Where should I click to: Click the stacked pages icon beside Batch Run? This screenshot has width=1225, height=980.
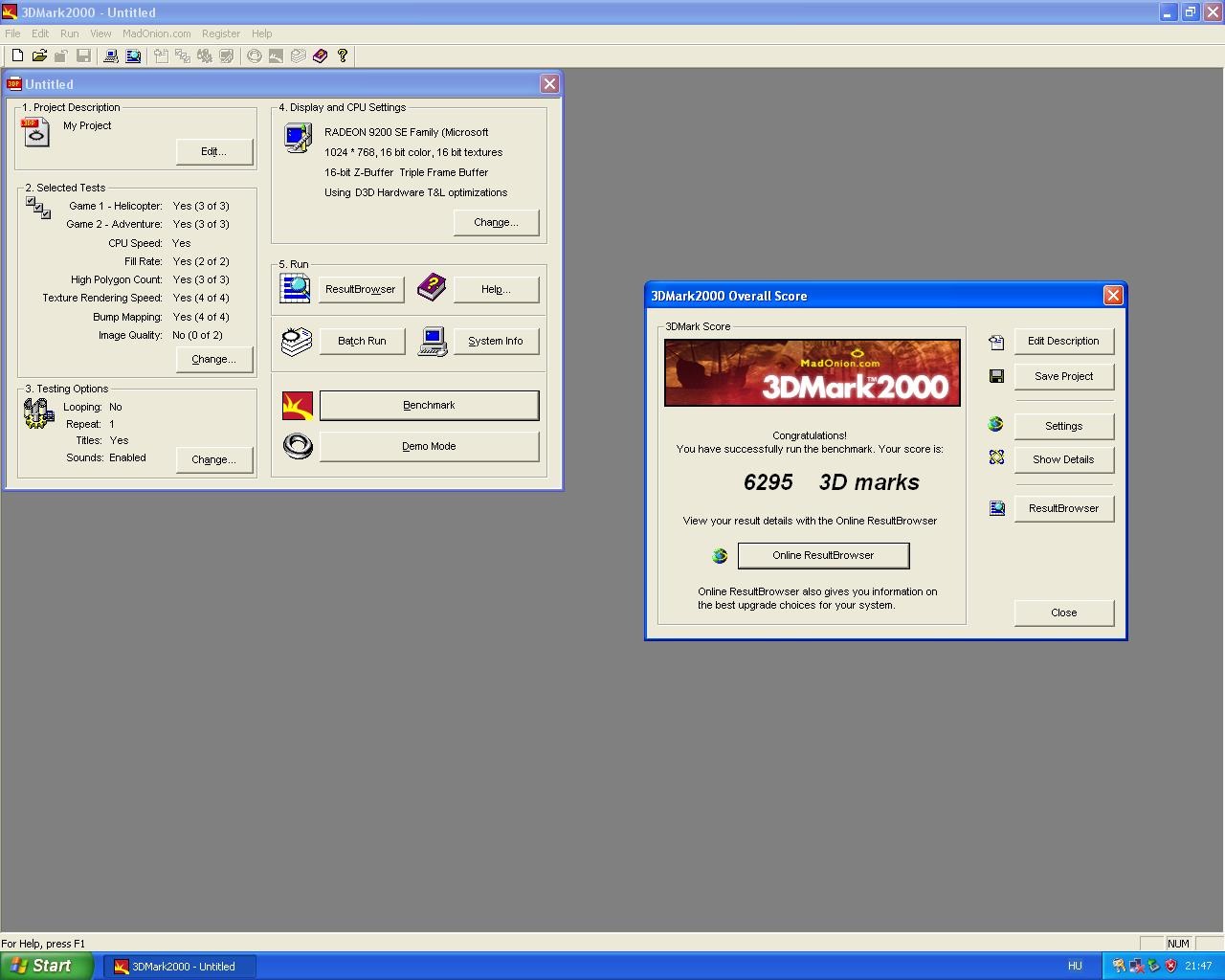(297, 342)
